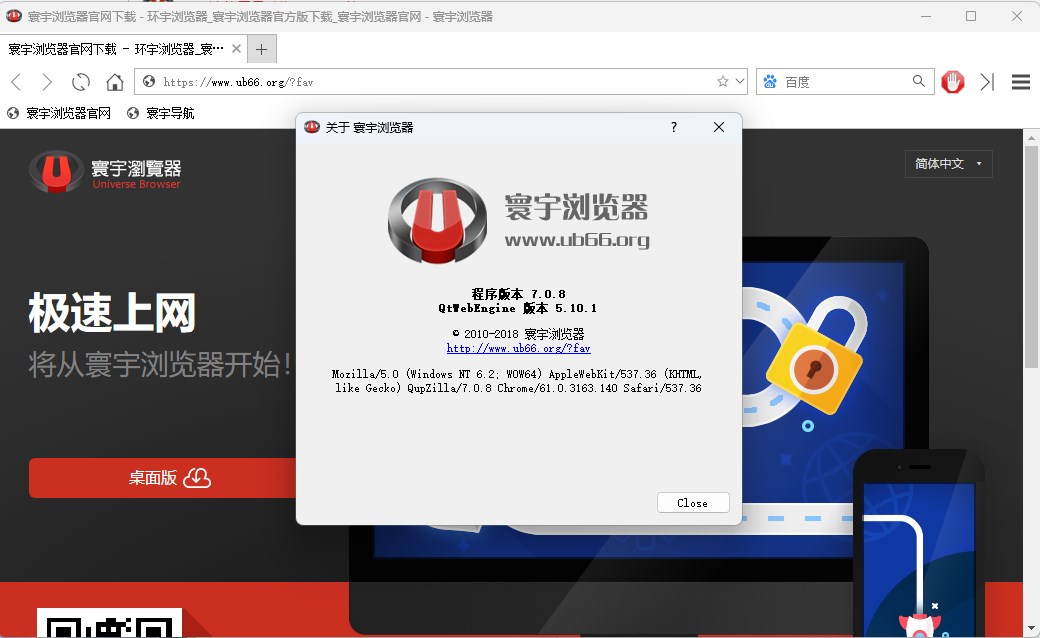Expand the address bar history dropdown
1040x638 pixels.
(x=740, y=82)
